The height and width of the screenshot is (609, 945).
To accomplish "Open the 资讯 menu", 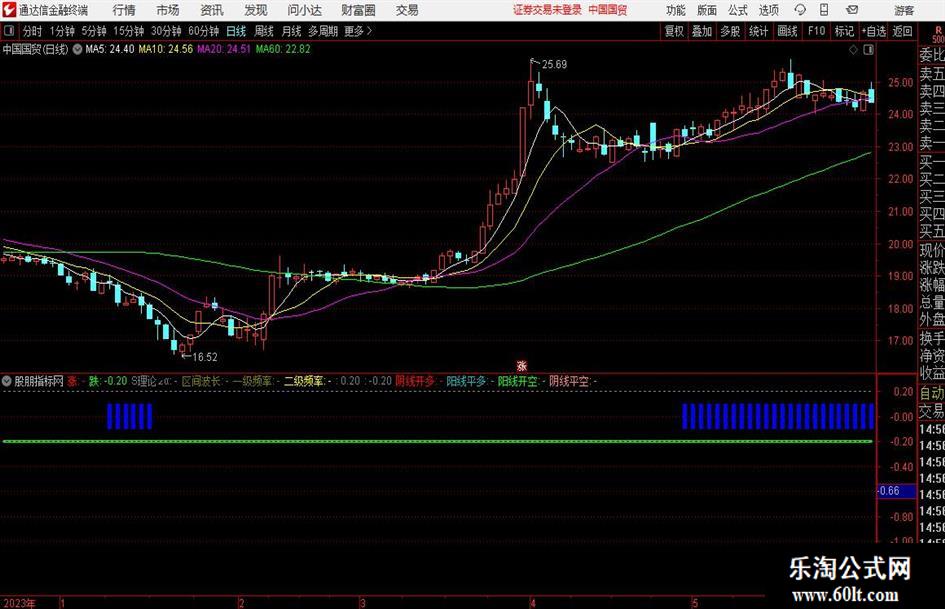I will point(212,10).
